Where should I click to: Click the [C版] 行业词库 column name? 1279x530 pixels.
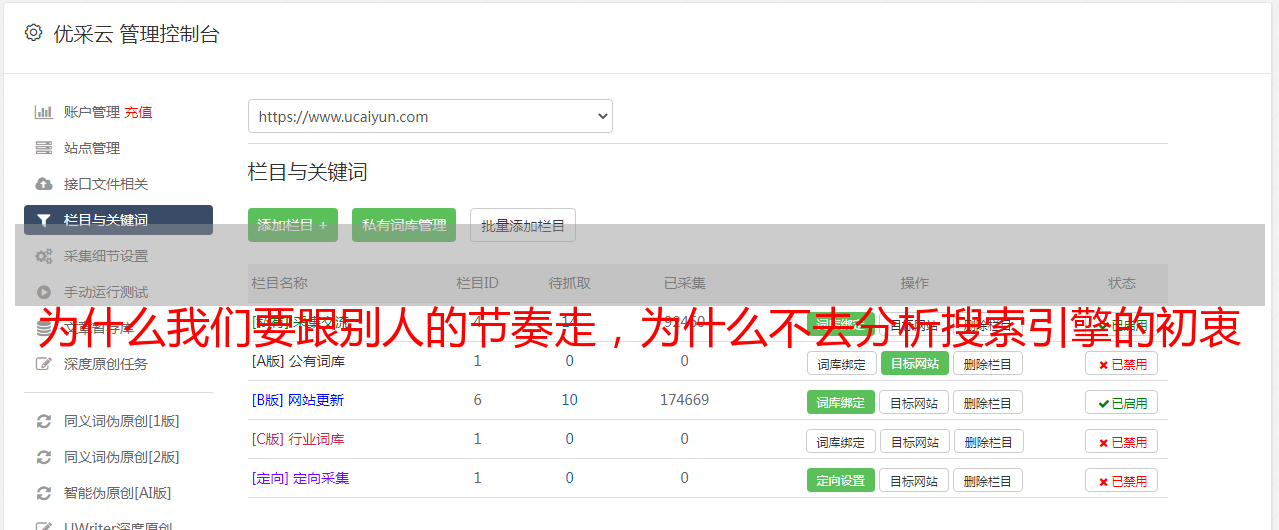tap(298, 439)
